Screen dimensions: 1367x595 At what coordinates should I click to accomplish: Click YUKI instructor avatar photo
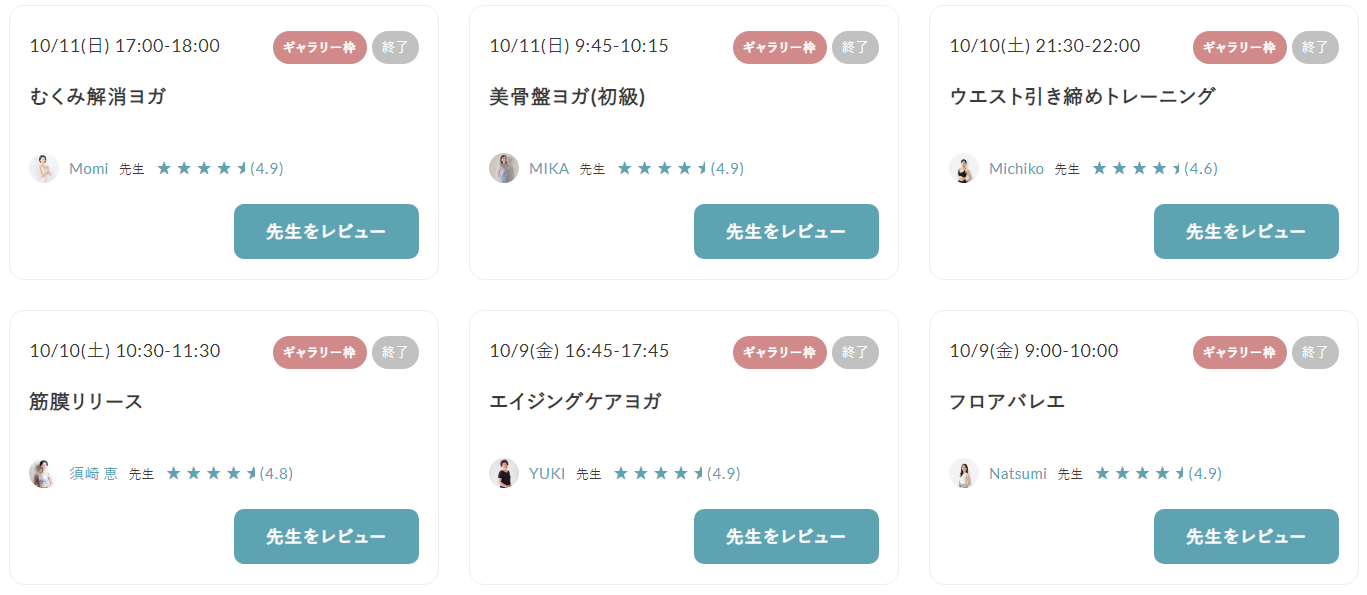[504, 473]
